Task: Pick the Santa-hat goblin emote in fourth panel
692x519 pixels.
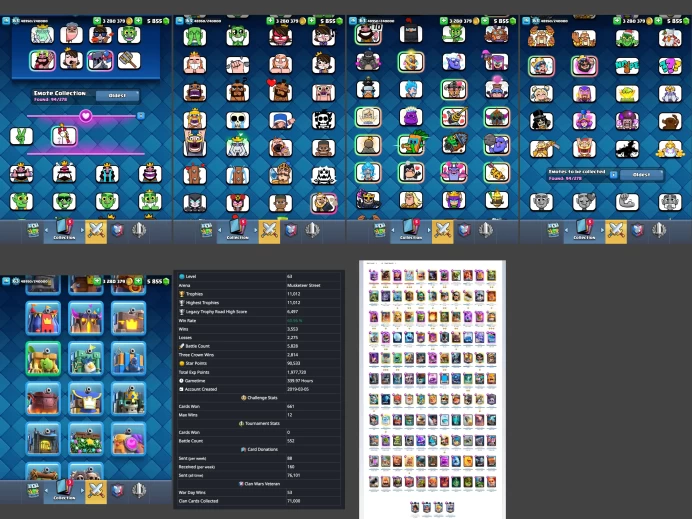Action: tap(627, 38)
